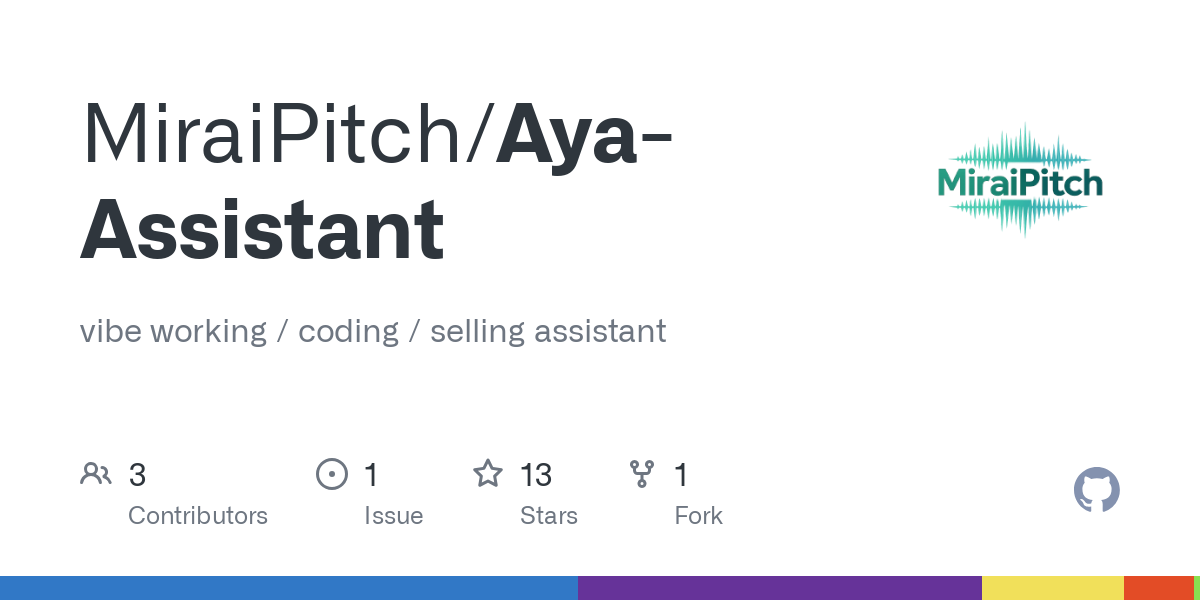Image resolution: width=1200 pixels, height=600 pixels.
Task: Click the 13 stars count
Action: [x=536, y=474]
